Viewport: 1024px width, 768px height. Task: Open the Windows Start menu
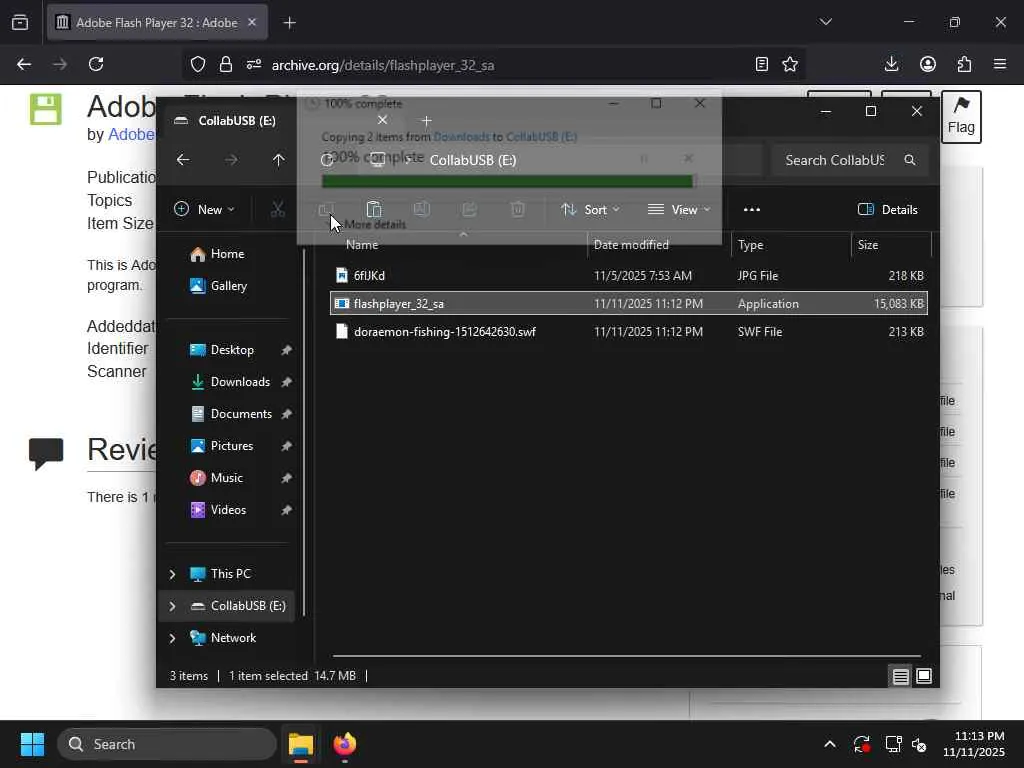[32, 744]
